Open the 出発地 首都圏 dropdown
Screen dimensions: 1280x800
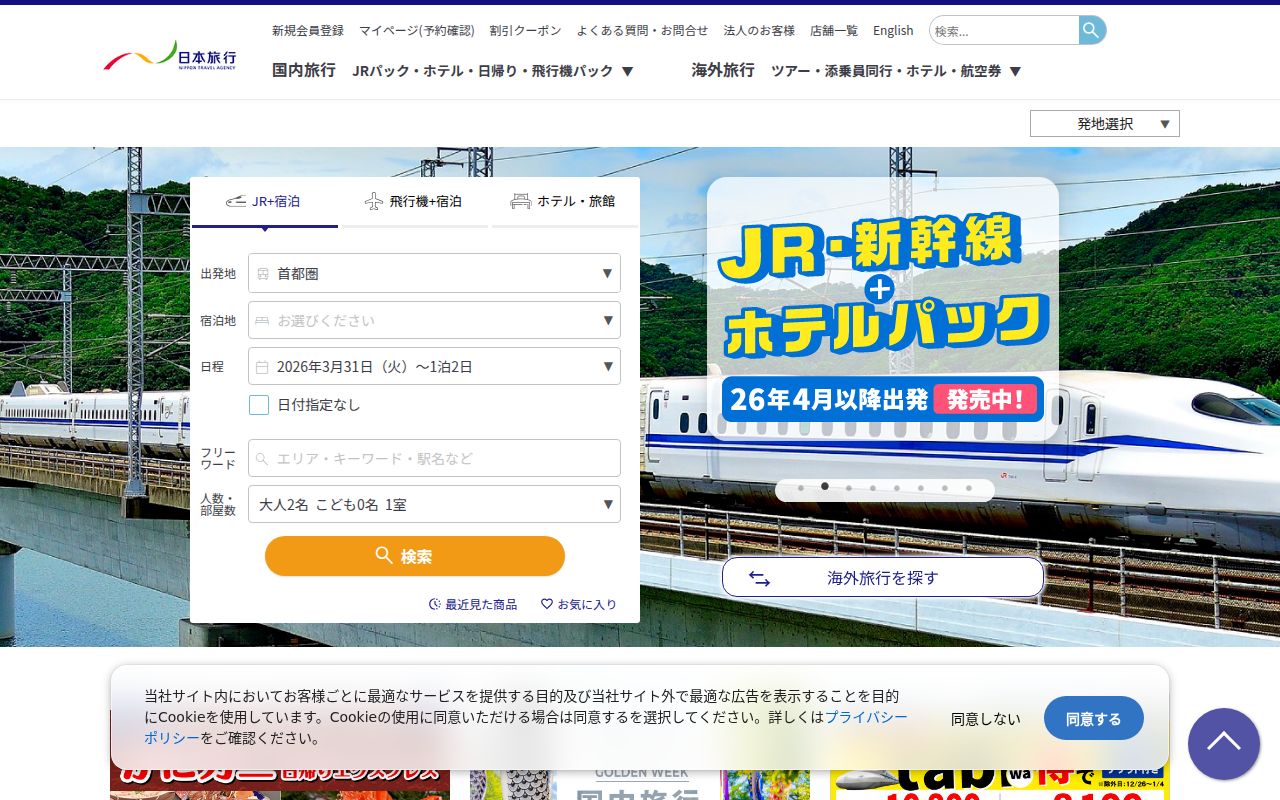pos(434,273)
